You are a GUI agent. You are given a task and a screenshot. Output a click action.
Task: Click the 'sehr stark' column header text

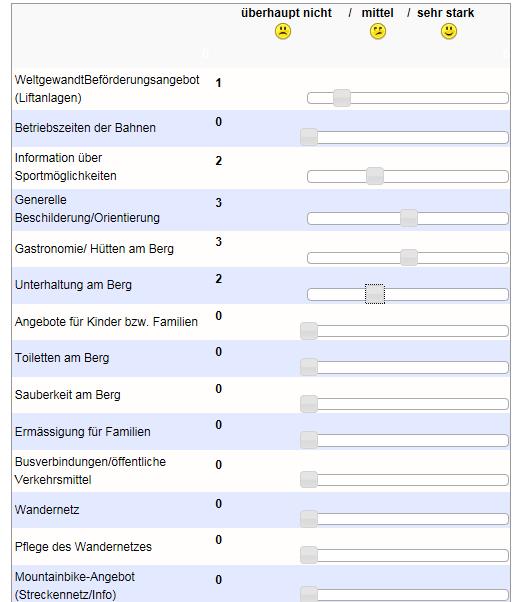pos(445,13)
